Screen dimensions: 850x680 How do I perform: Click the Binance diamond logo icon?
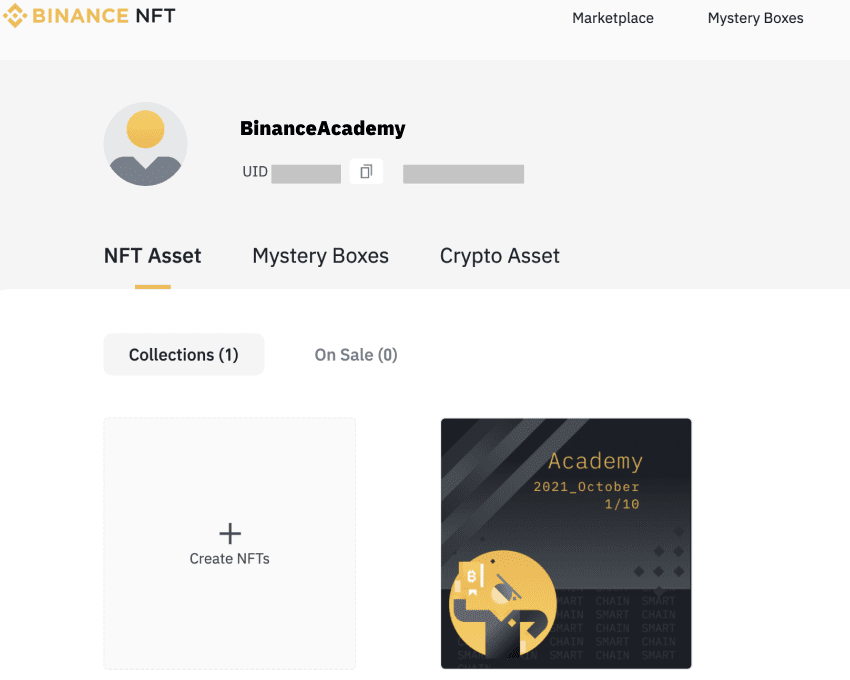tap(15, 15)
